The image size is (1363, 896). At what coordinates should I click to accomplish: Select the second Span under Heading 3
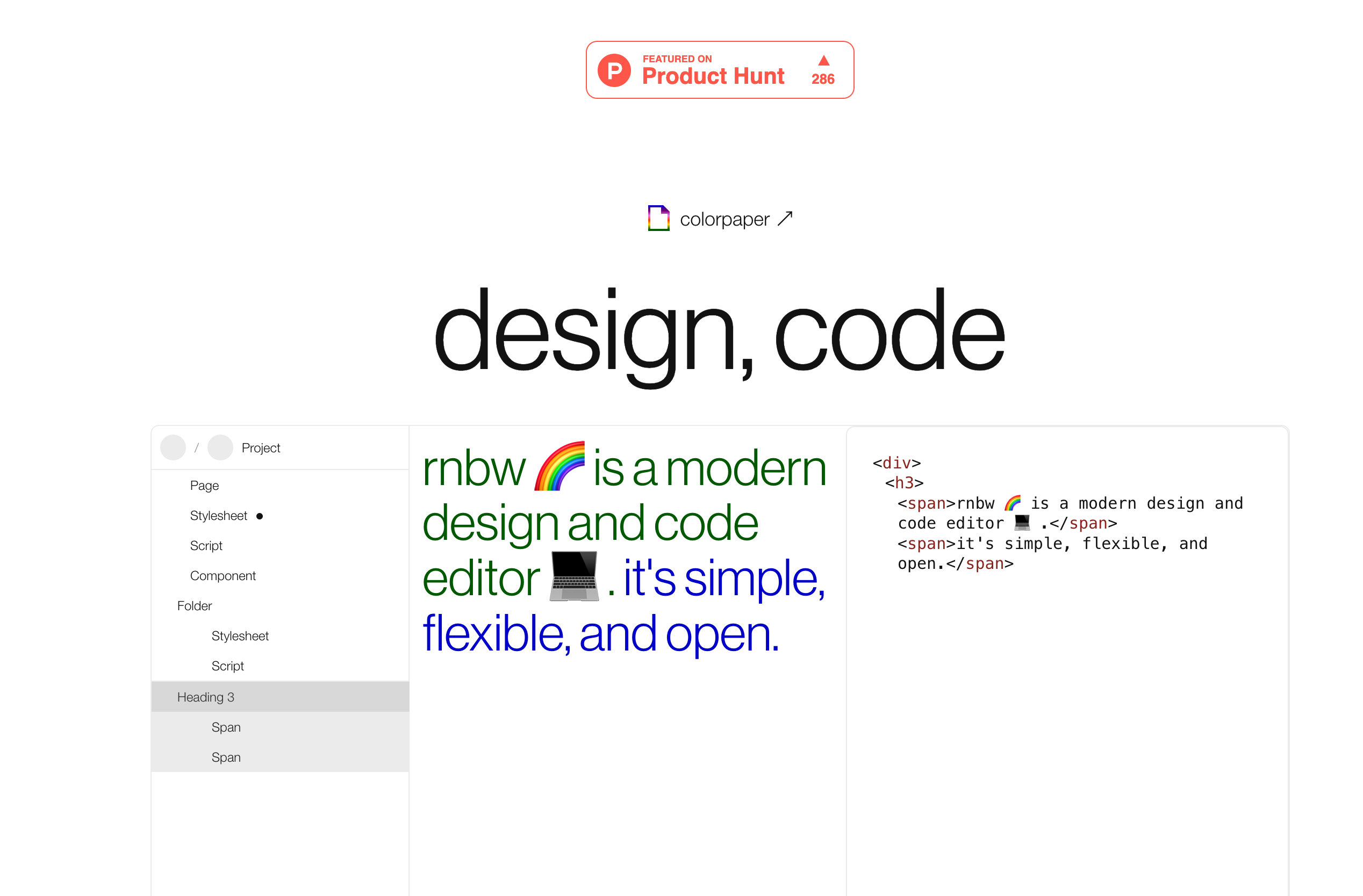[x=280, y=757]
